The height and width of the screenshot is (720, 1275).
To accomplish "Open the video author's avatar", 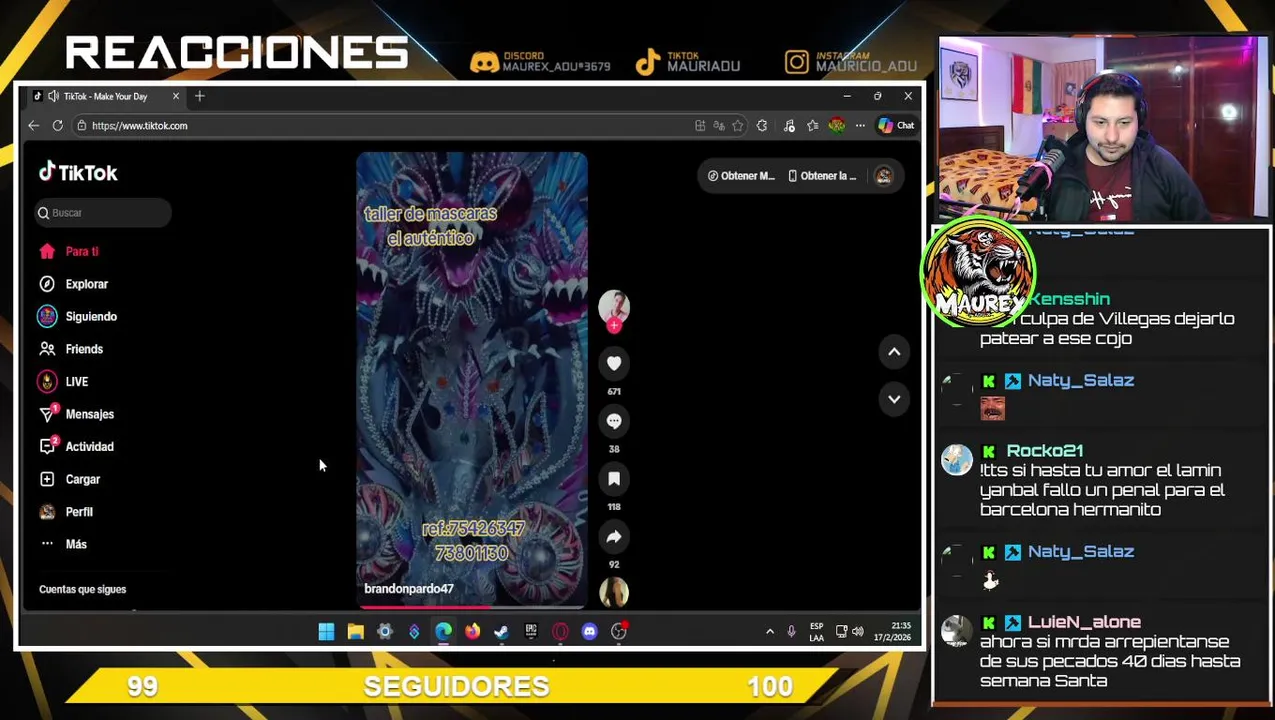I will [x=614, y=305].
